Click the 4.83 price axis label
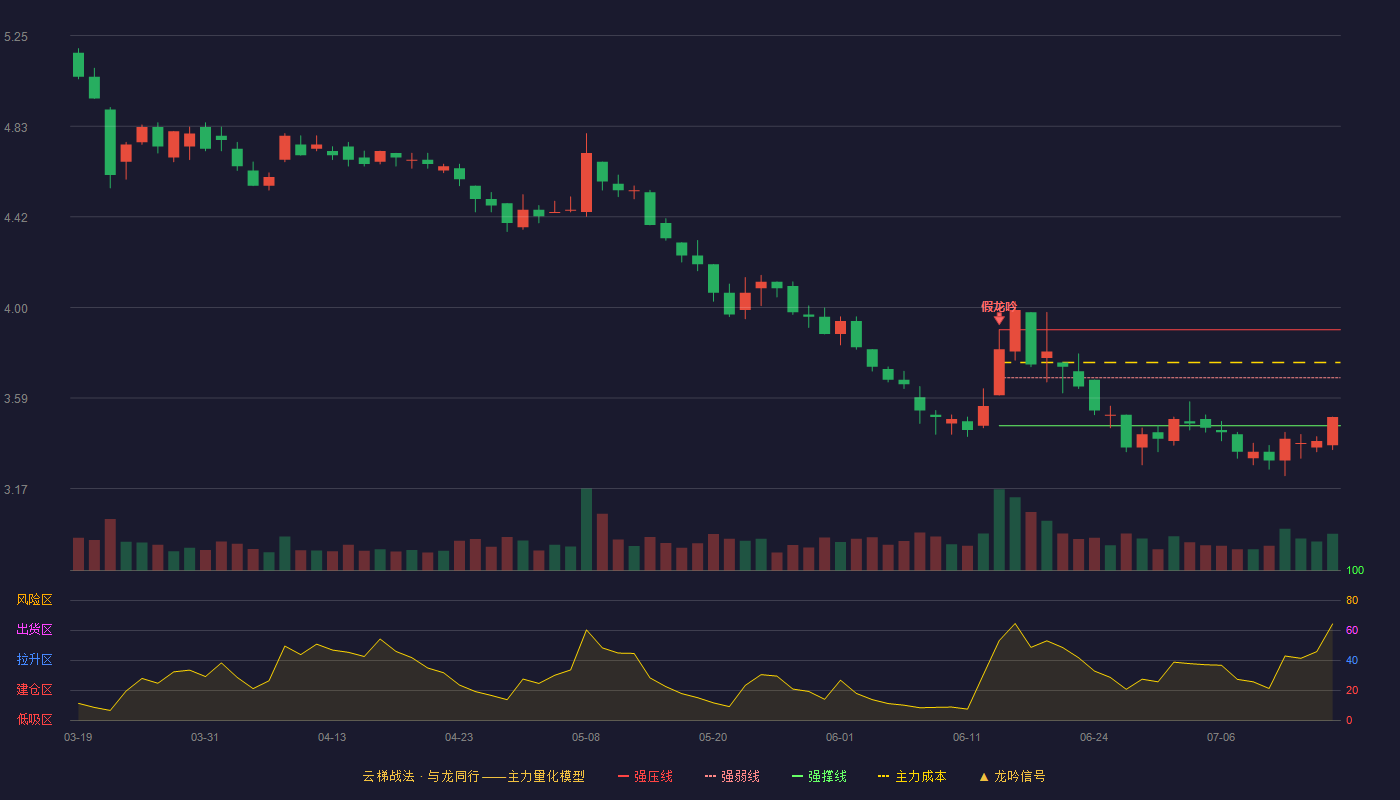 point(16,127)
